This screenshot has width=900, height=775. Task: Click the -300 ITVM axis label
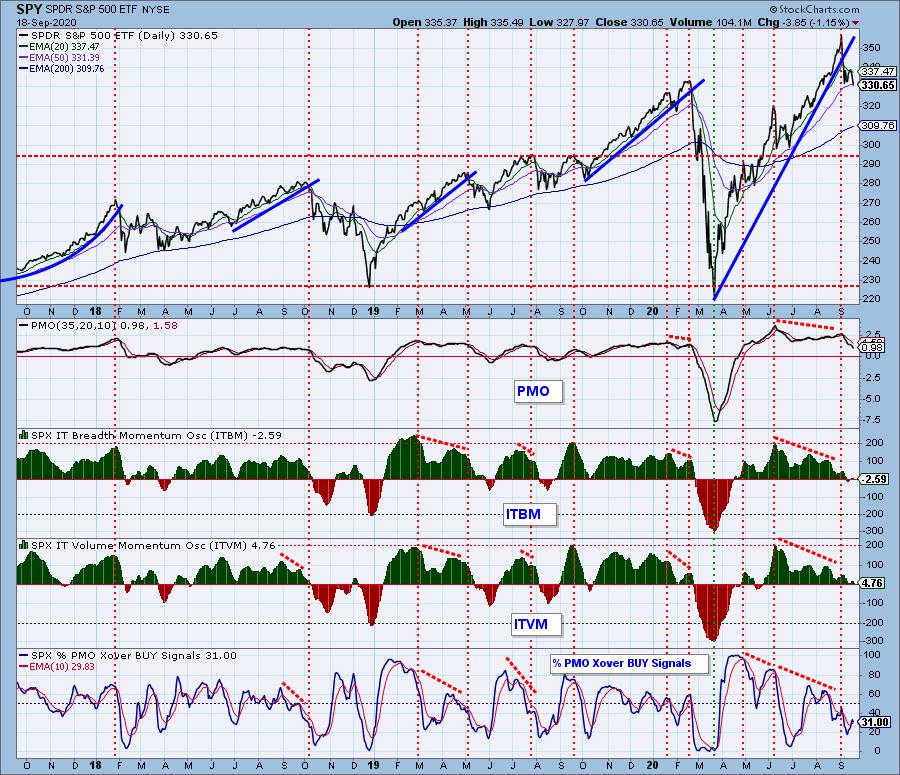[872, 641]
